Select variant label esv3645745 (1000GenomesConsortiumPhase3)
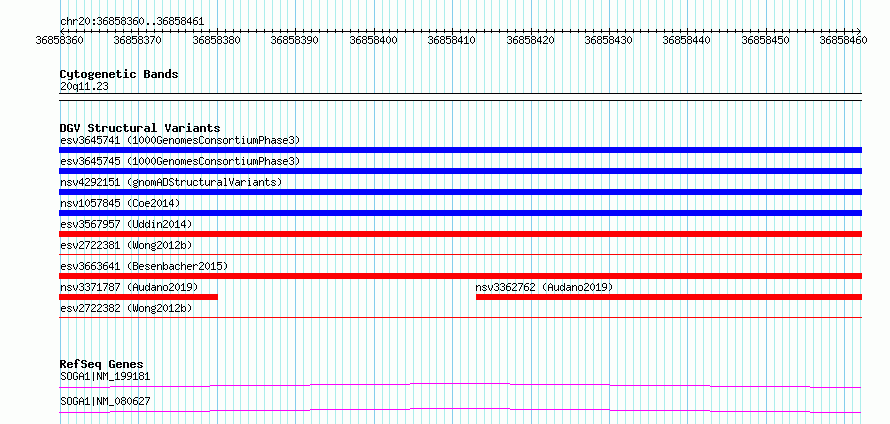The height and width of the screenshot is (424, 890). [x=179, y=161]
